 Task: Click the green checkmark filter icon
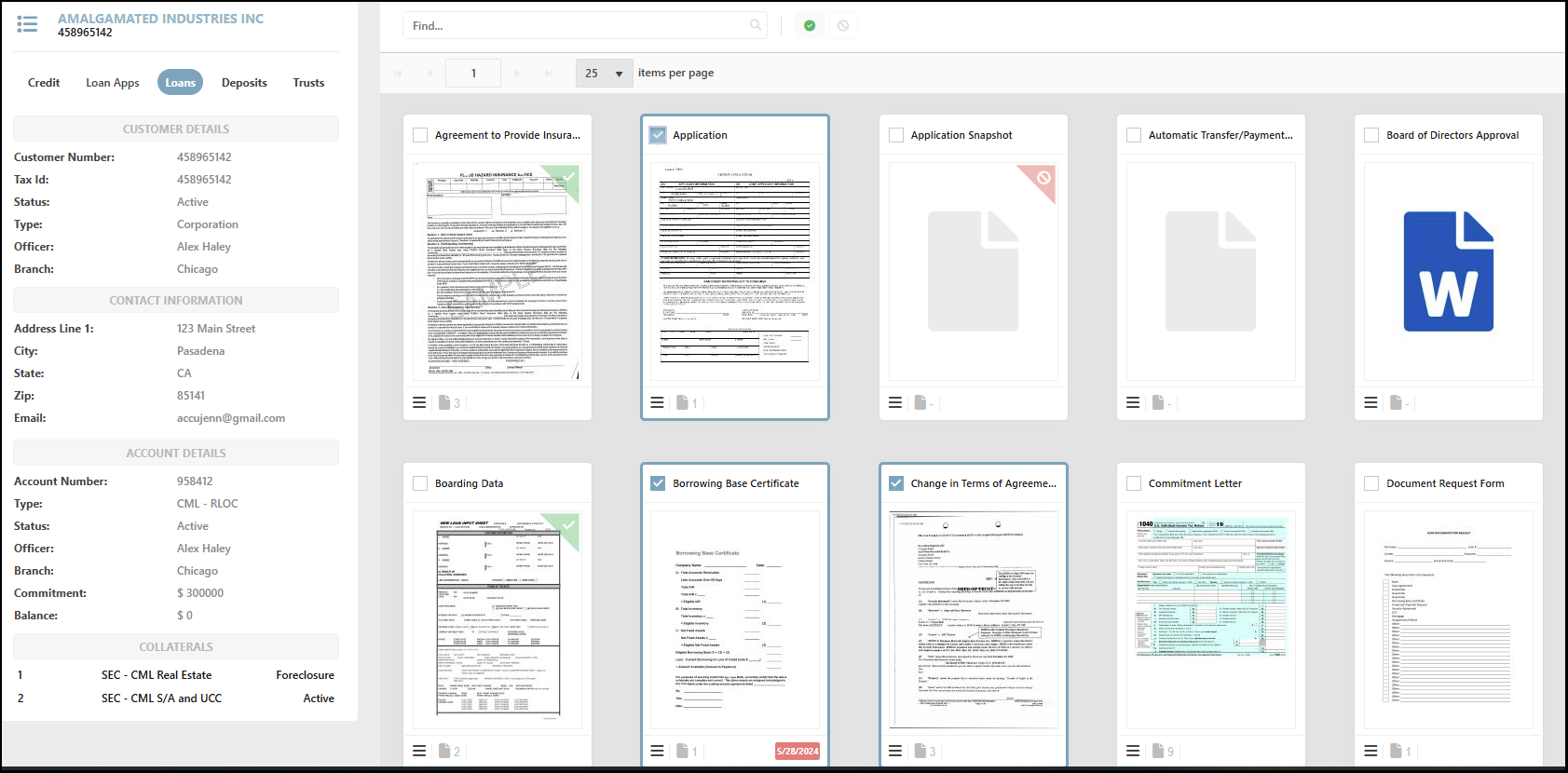pyautogui.click(x=810, y=26)
